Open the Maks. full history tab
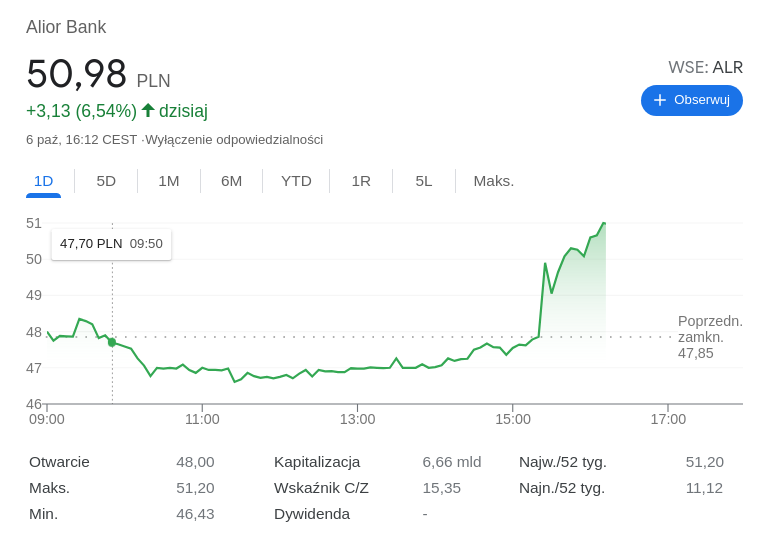Image resolution: width=779 pixels, height=540 pixels. [x=493, y=181]
